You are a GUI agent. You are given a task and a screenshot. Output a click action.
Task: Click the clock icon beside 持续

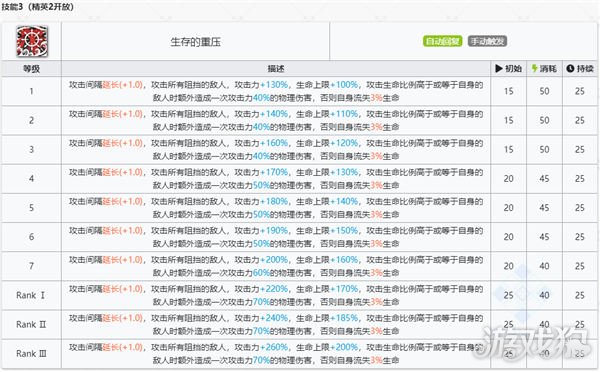pyautogui.click(x=570, y=69)
